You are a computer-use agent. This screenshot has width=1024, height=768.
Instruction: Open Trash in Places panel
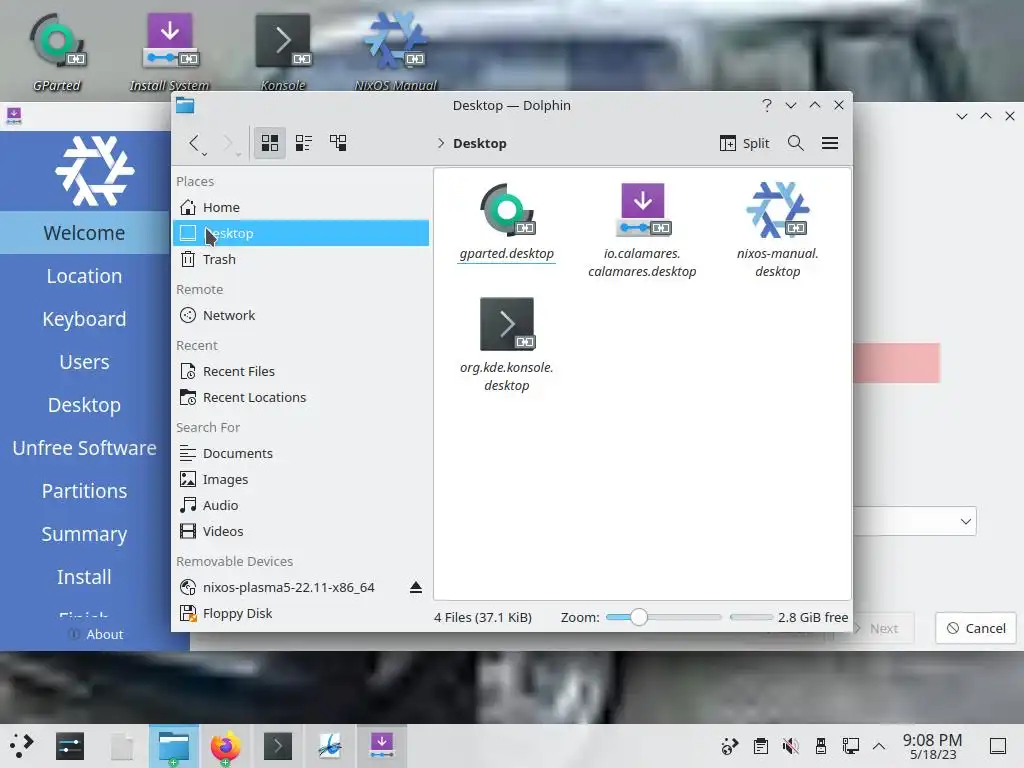coord(301,259)
